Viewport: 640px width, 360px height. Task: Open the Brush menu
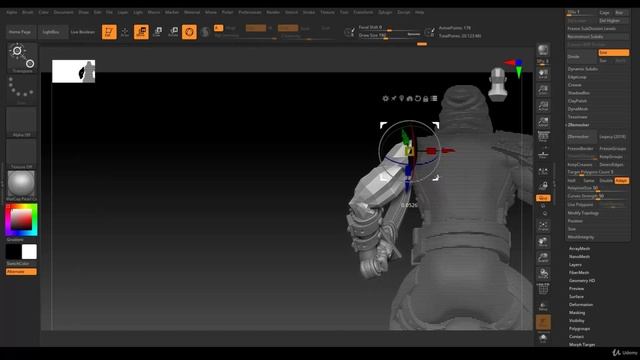[x=28, y=12]
